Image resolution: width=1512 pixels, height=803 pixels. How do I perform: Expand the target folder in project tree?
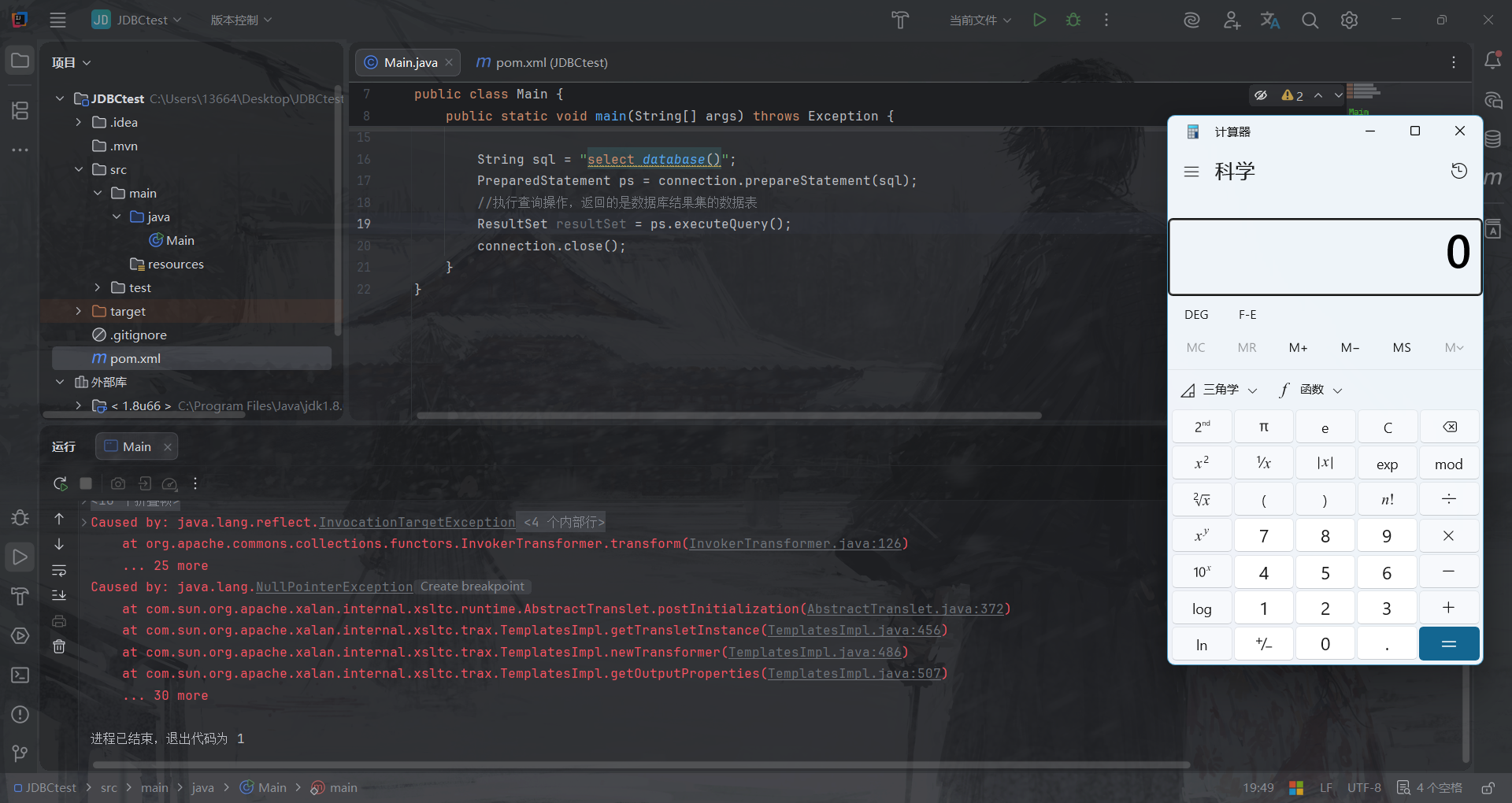(78, 311)
